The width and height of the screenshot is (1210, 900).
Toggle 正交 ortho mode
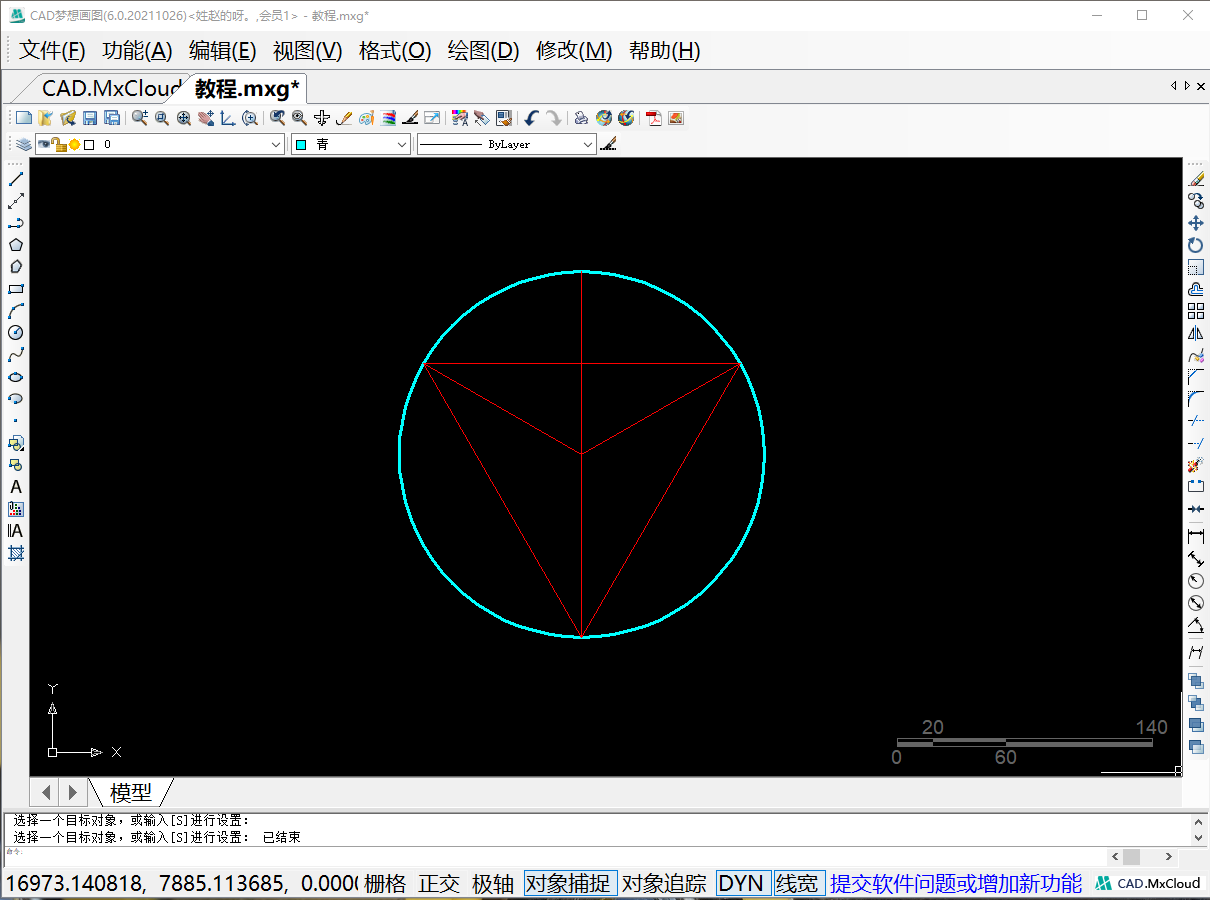(439, 884)
